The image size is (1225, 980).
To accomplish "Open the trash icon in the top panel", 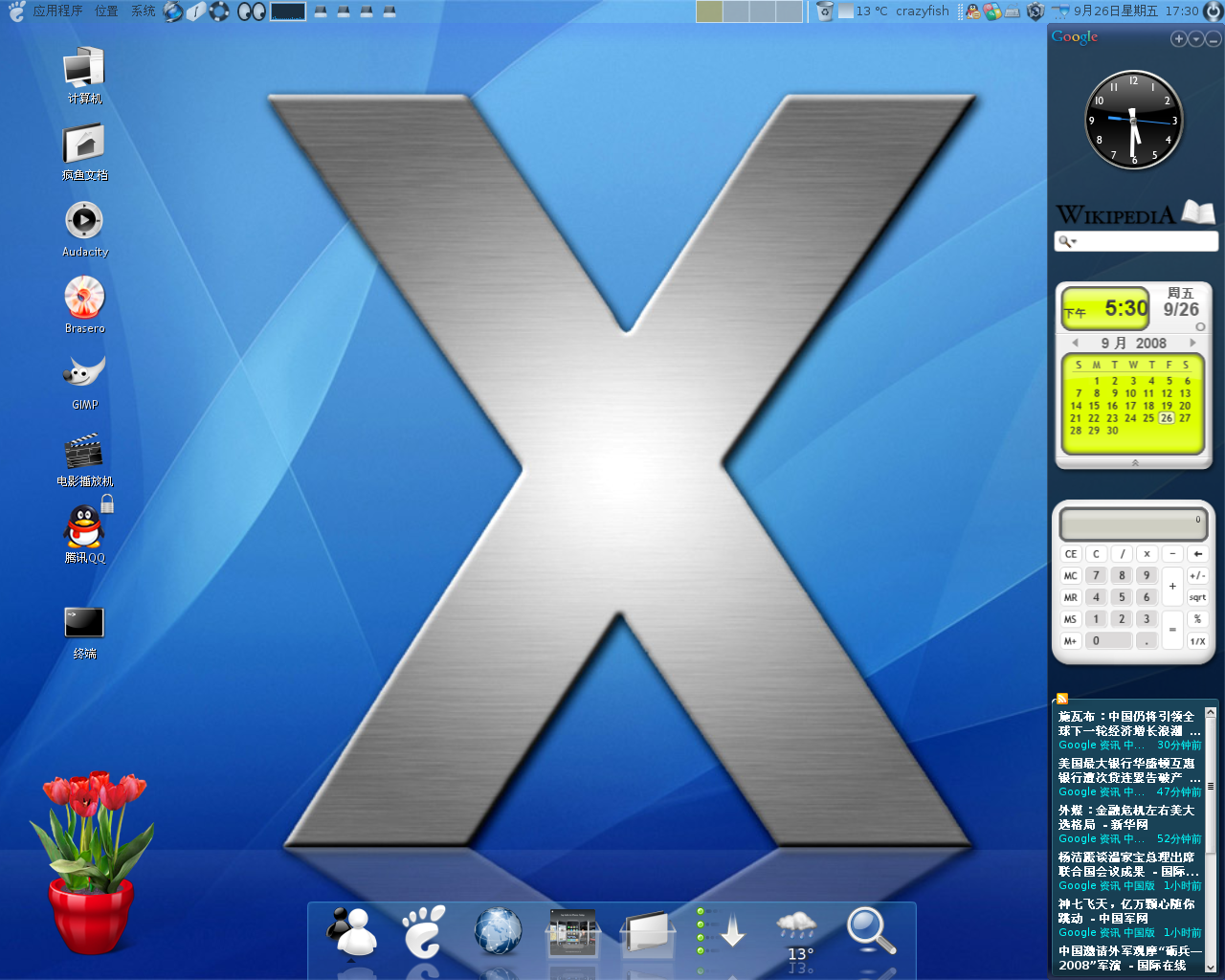I will pos(825,11).
